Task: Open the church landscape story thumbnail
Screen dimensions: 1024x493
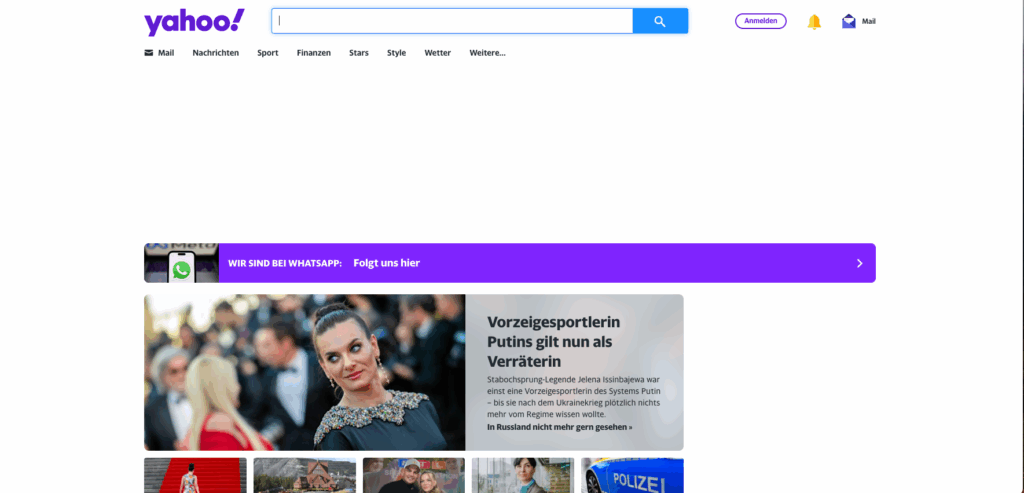Action: [x=305, y=475]
